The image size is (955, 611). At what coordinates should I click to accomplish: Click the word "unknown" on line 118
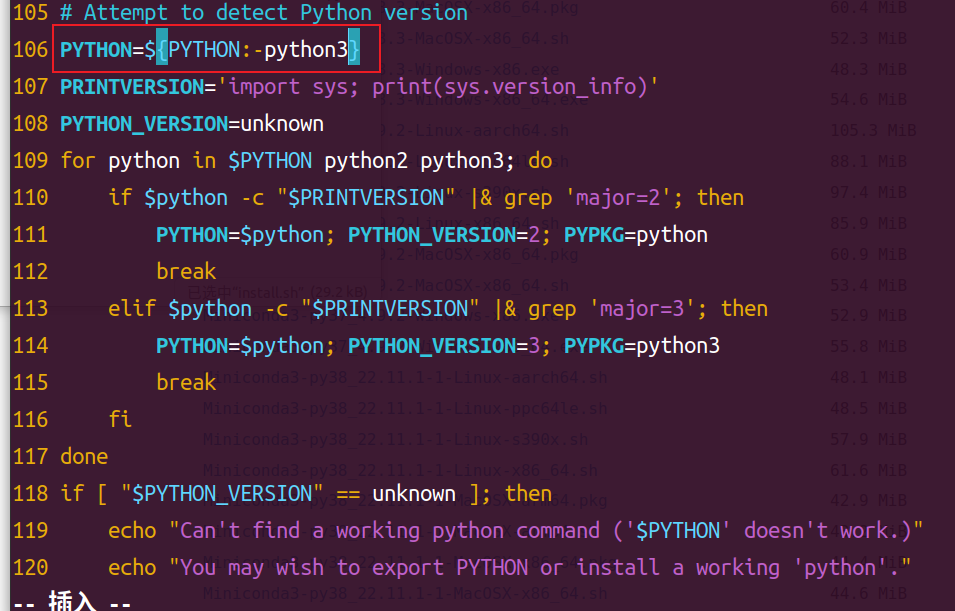click(414, 493)
